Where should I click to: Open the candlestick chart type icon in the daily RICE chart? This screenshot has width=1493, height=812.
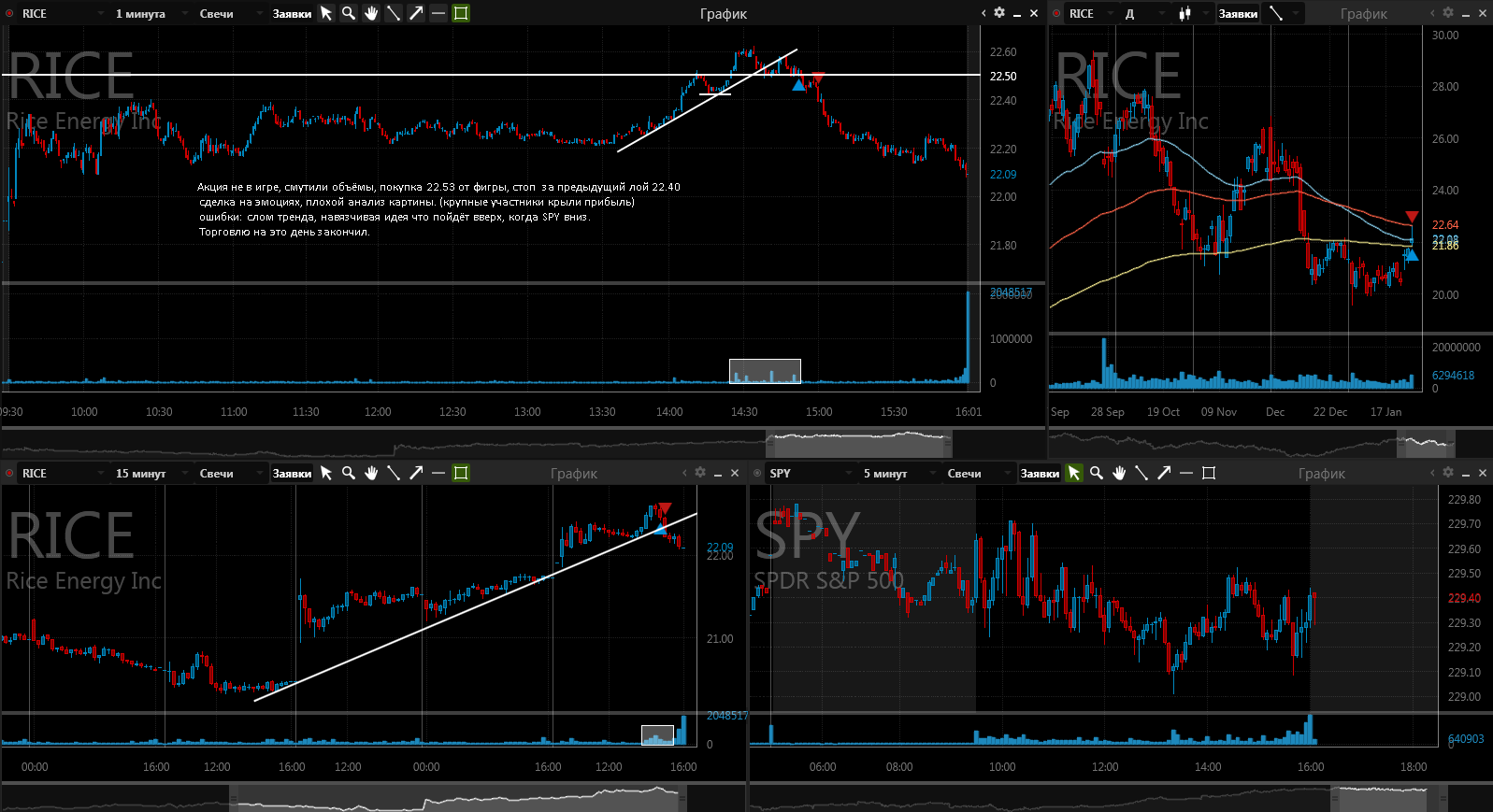coord(1184,13)
